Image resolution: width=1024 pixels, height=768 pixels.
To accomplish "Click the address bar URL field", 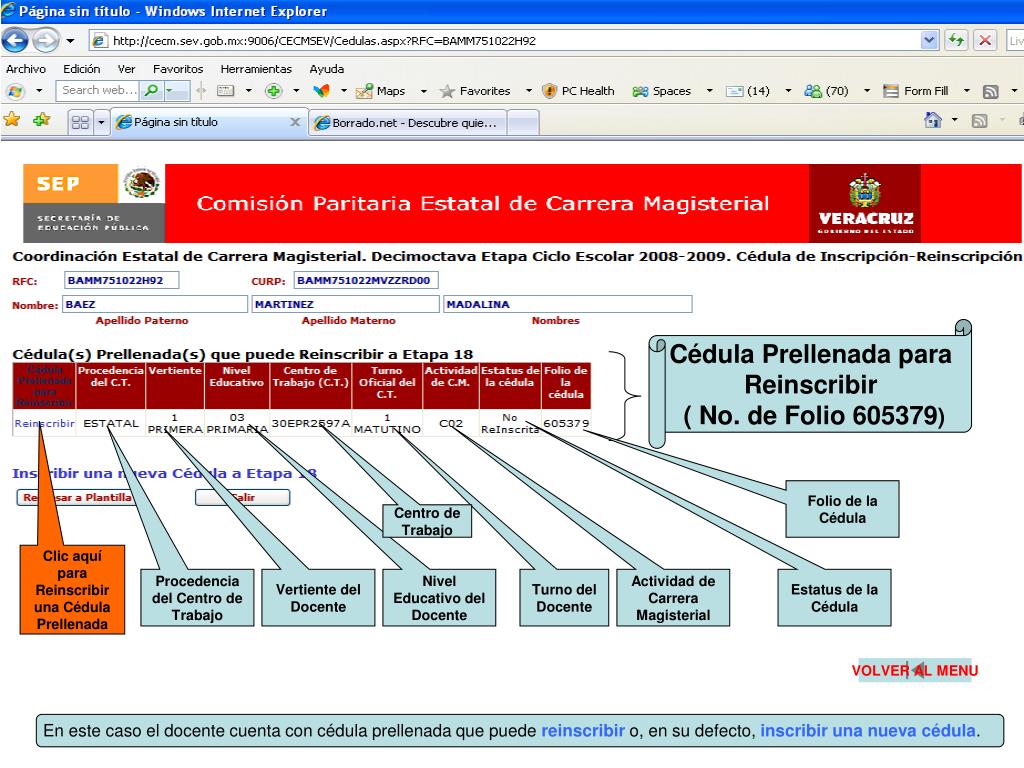I will [x=506, y=40].
